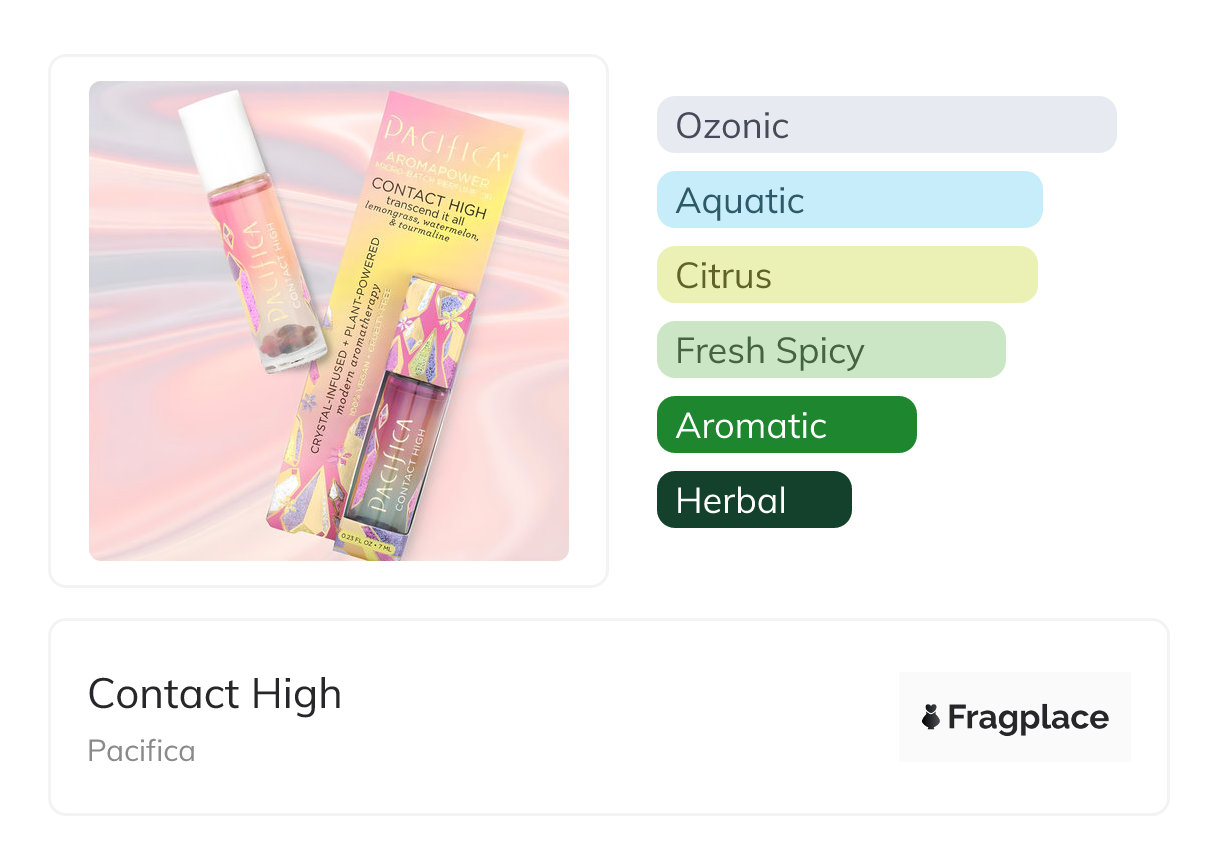The image size is (1218, 864).
Task: Click the dark green Aromatic bar
Action: (786, 425)
